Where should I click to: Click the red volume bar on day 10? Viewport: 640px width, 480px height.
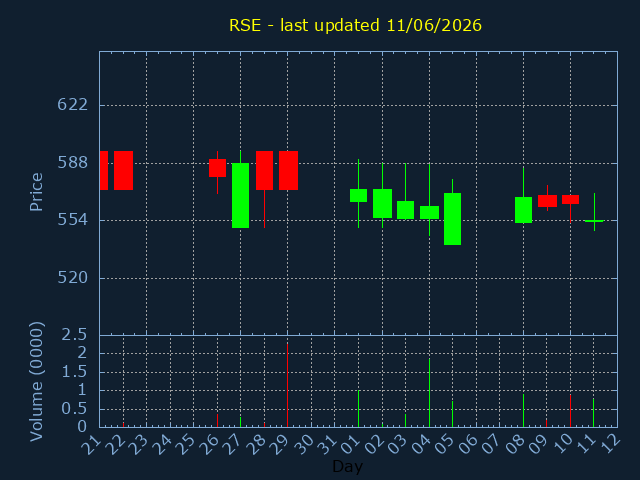coord(570,411)
